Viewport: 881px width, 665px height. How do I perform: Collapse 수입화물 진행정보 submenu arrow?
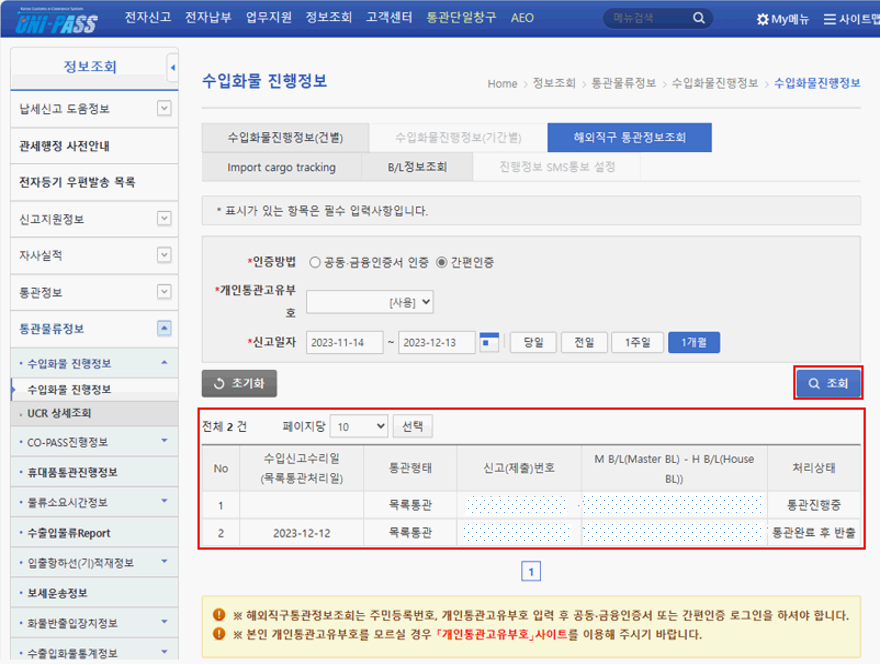pos(164,363)
